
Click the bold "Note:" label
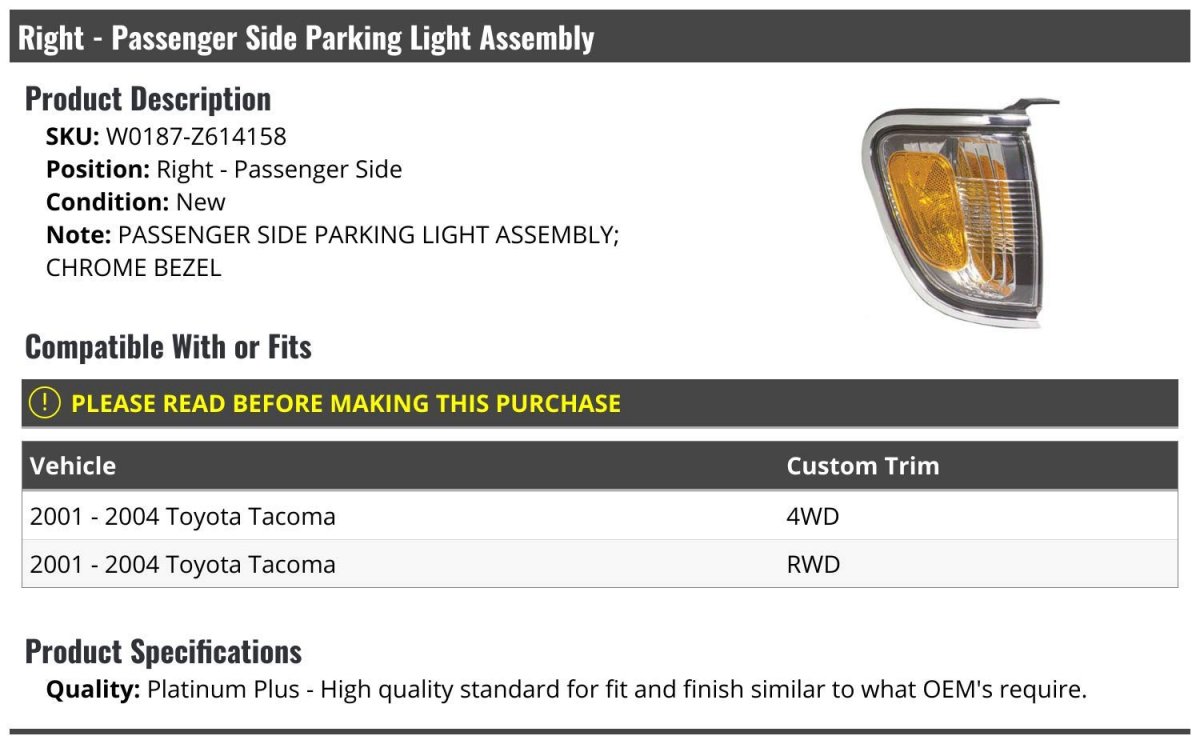pyautogui.click(x=78, y=235)
